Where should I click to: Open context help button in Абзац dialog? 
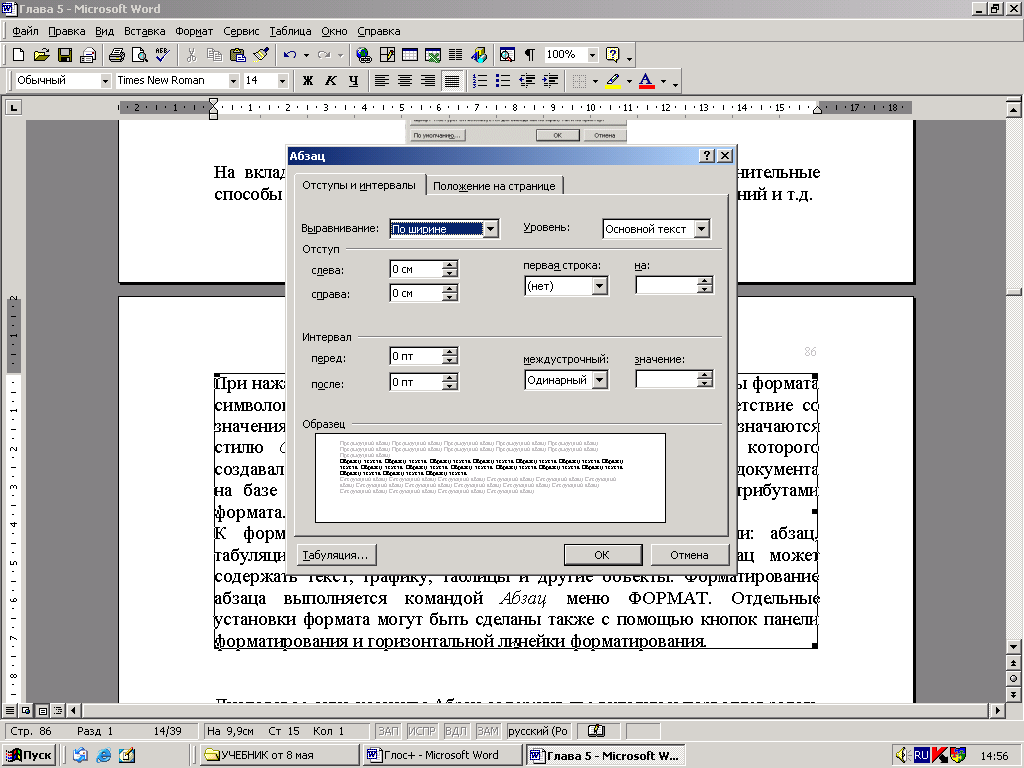(x=707, y=155)
